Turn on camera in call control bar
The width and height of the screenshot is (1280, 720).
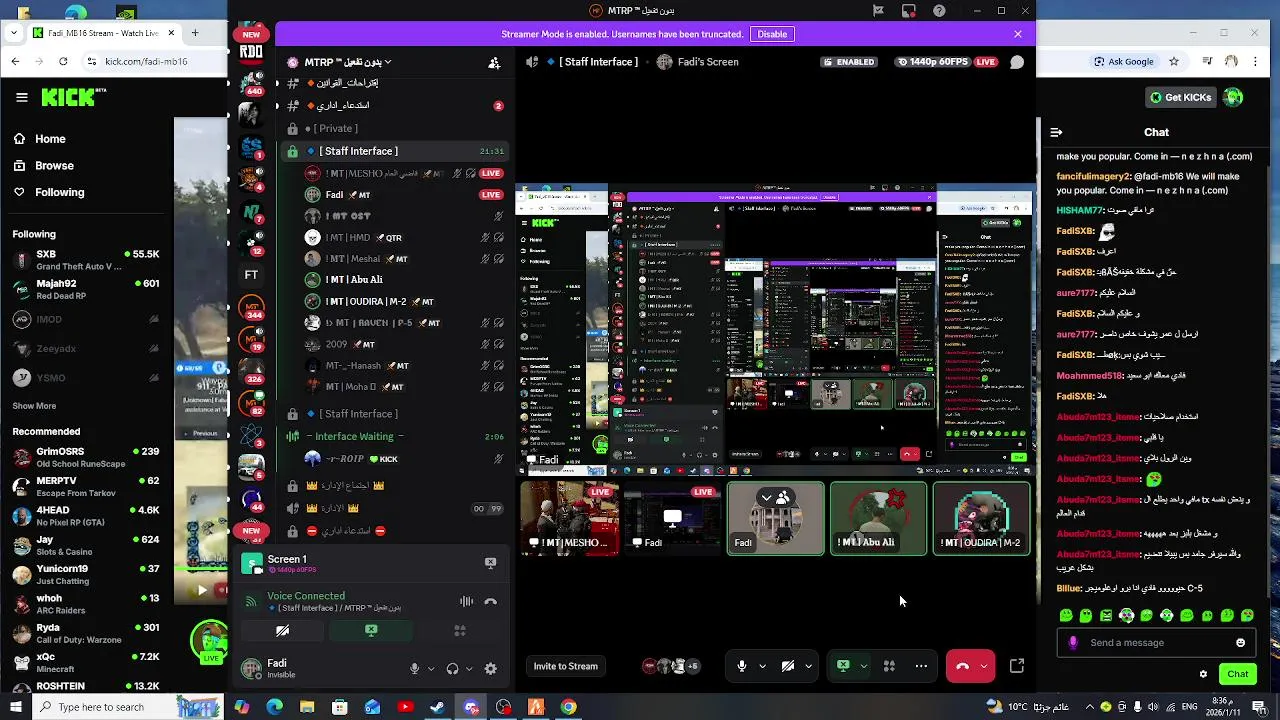click(788, 666)
